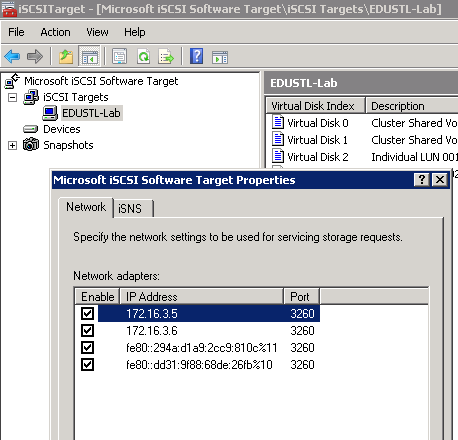This screenshot has width=458, height=440.
Task: Open Properties toolbar icon
Action: [119, 56]
